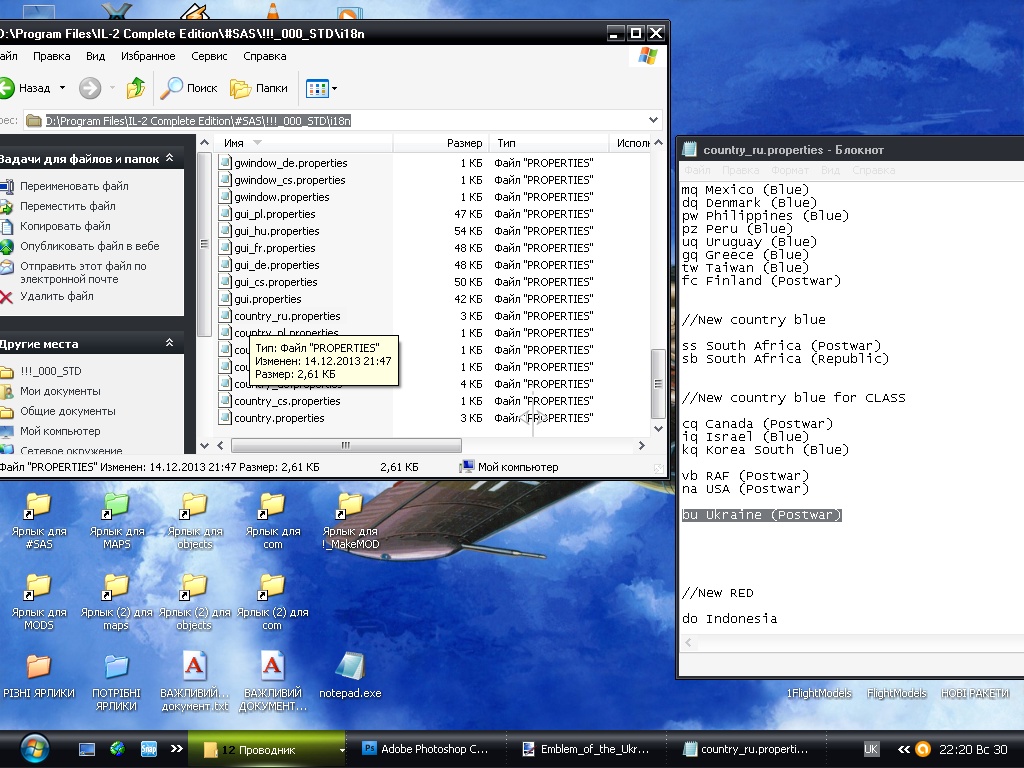Click the file list horizontal scrollbar thumb
The height and width of the screenshot is (768, 1024).
(346, 446)
